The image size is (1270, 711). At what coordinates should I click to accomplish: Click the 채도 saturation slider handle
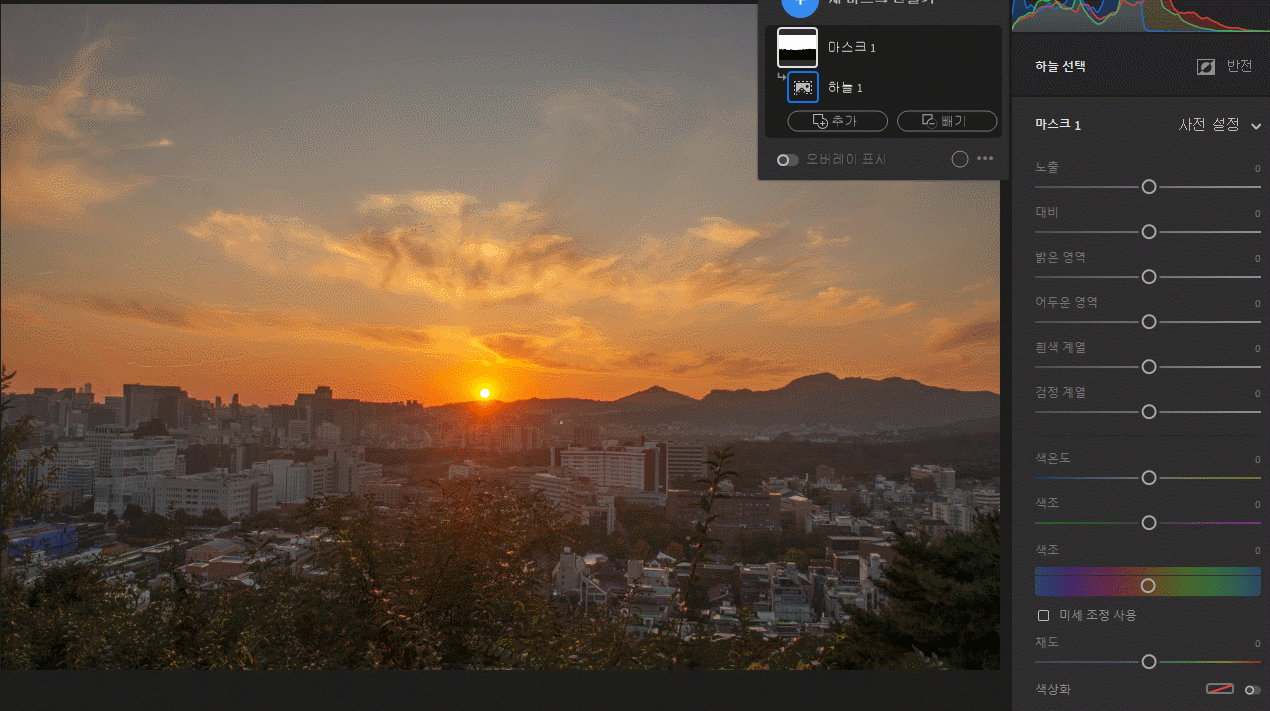click(x=1149, y=662)
